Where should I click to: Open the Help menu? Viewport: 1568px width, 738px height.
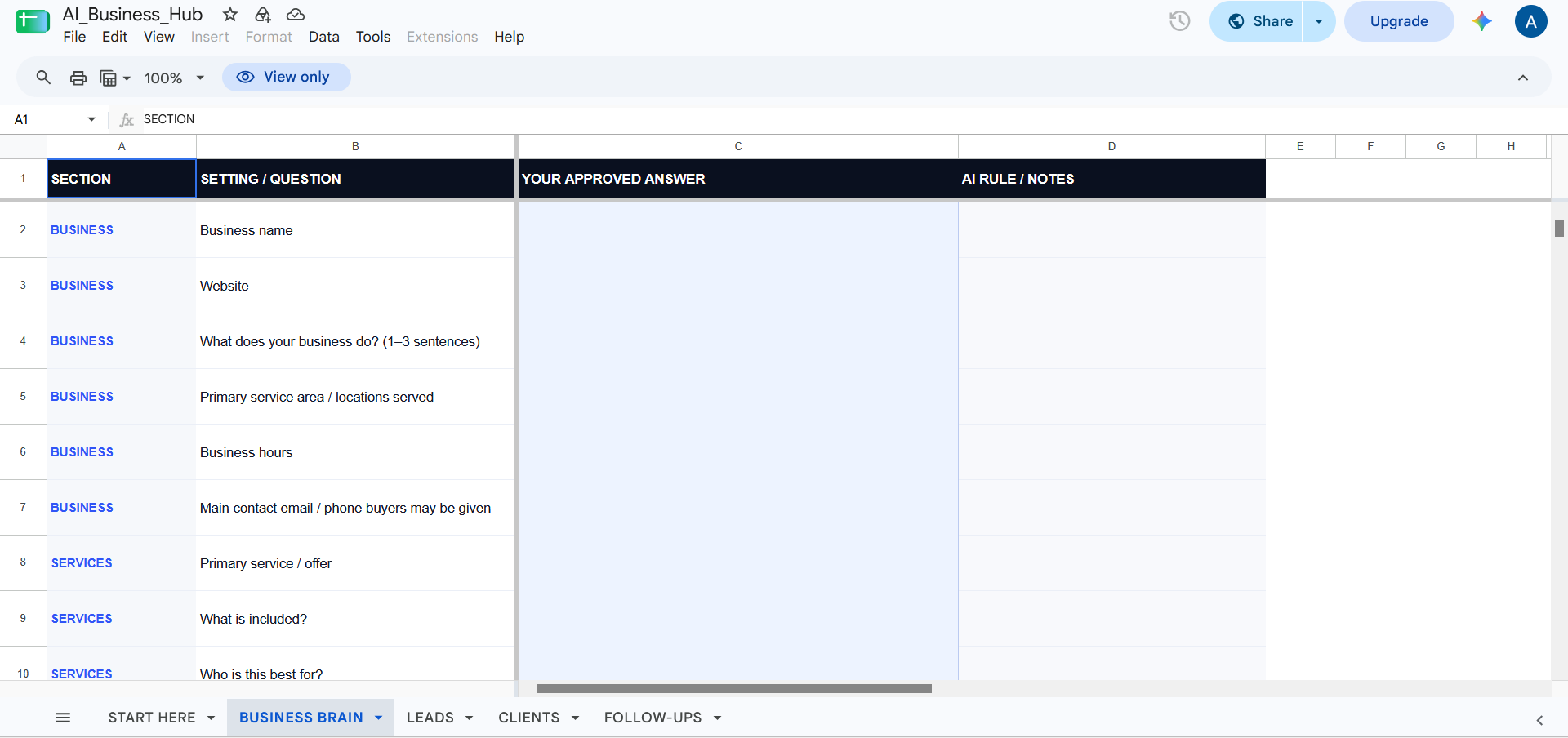pos(509,37)
